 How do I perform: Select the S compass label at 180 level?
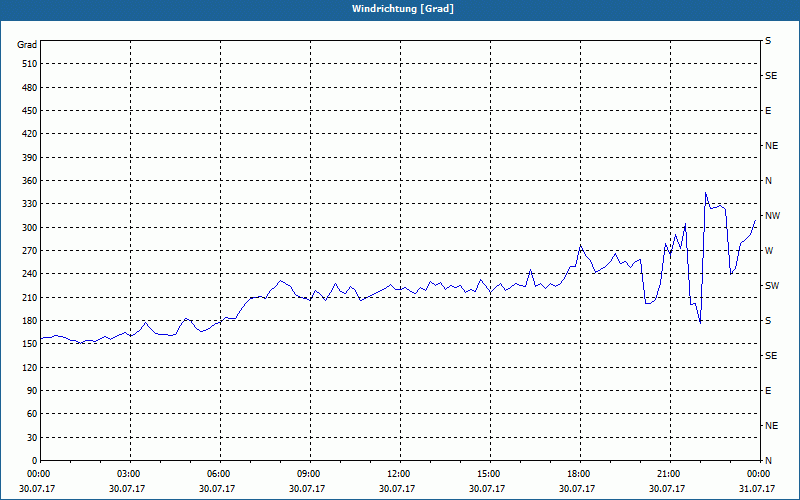768,321
